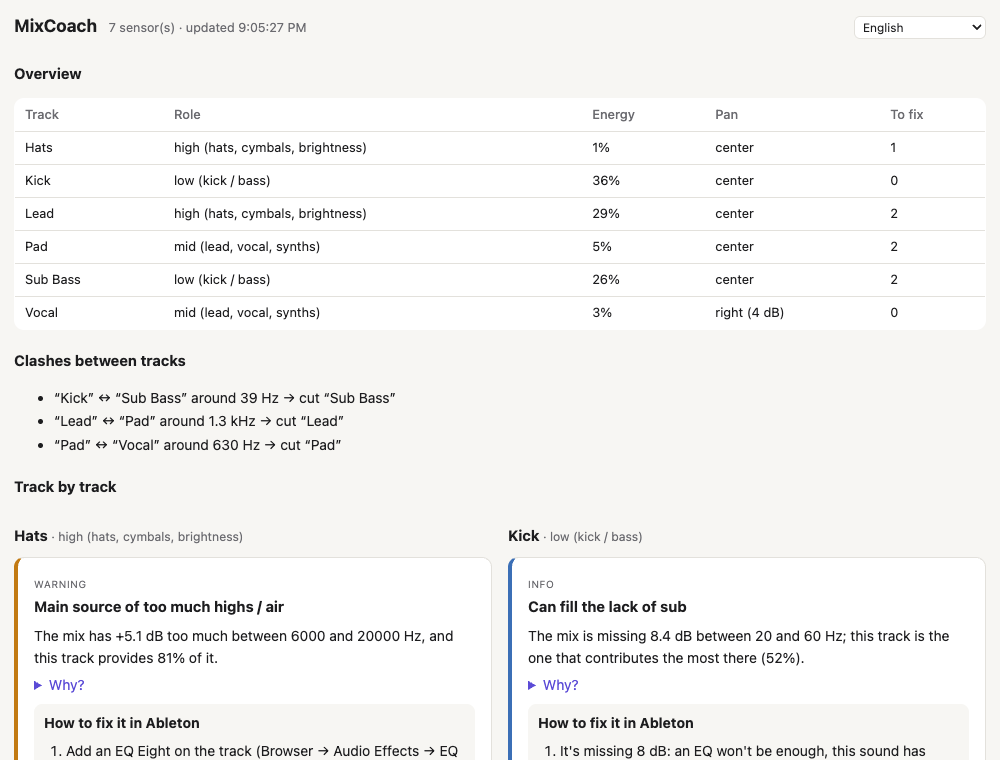
Task: Click the 'Track by track' heading
Action: pyautogui.click(x=65, y=487)
